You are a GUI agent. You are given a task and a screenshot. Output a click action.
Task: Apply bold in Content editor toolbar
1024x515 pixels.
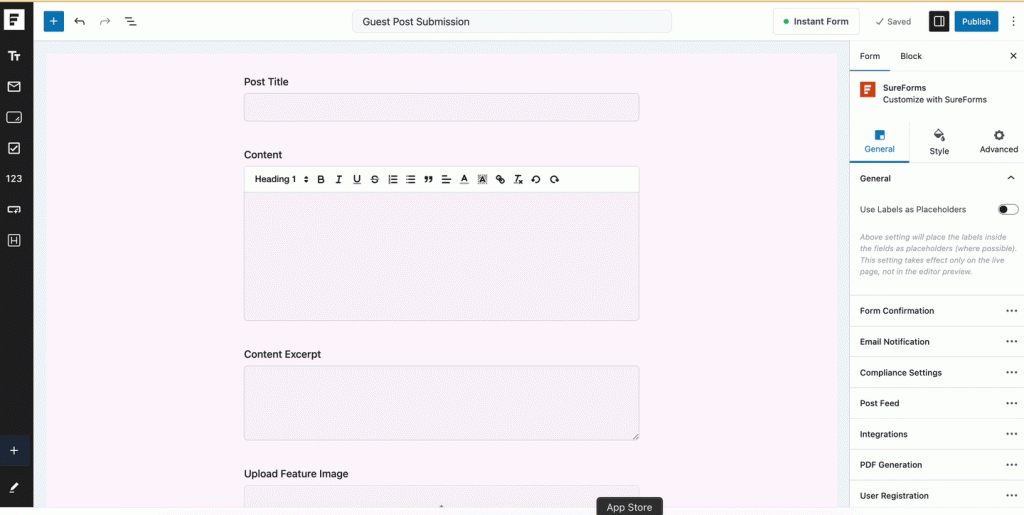pos(321,179)
